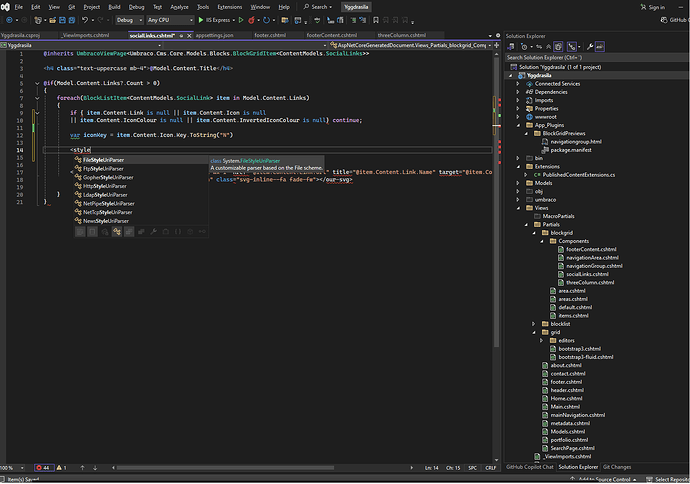The width and height of the screenshot is (690, 484).
Task: Expand the Dependencies node
Action: (x=518, y=92)
